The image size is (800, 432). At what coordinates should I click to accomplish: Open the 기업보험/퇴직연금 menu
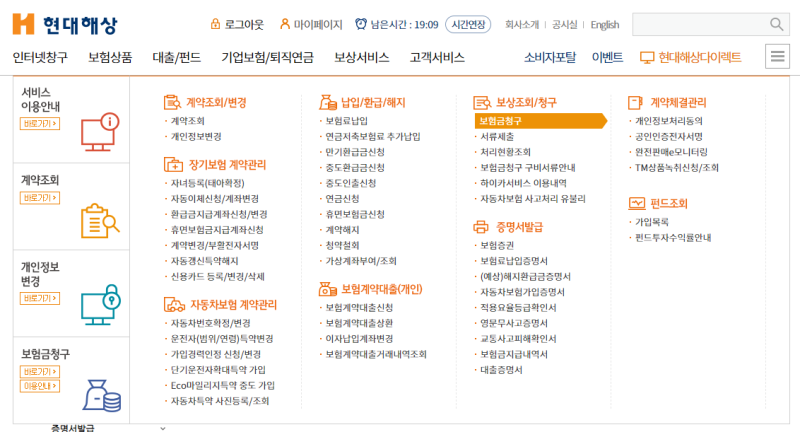tap(267, 57)
